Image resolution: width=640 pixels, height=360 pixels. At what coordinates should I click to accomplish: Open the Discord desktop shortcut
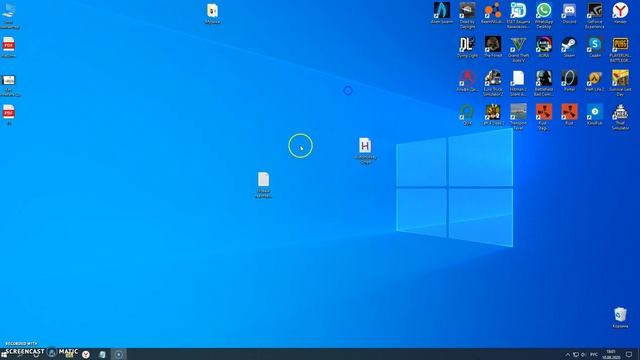coord(569,13)
